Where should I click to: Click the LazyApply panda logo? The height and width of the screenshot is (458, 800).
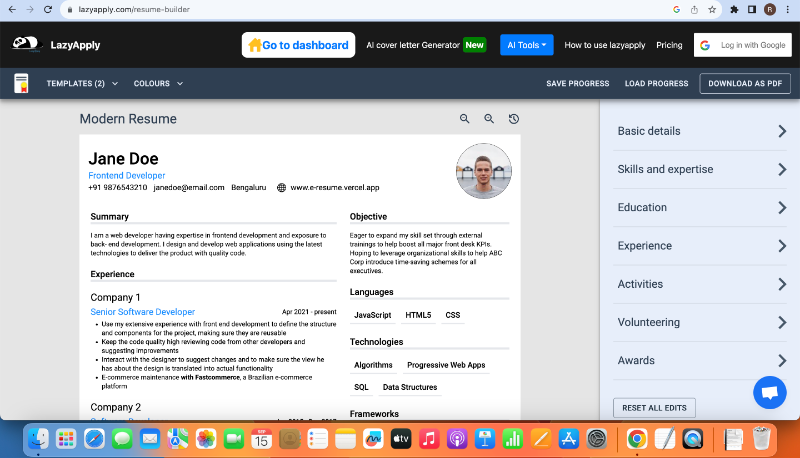coord(26,44)
